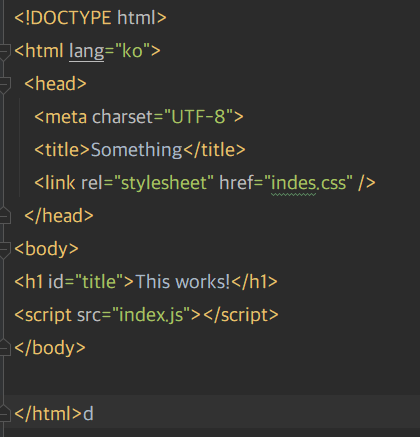The width and height of the screenshot is (420, 437).
Task: Click the Something title text
Action: [136, 150]
